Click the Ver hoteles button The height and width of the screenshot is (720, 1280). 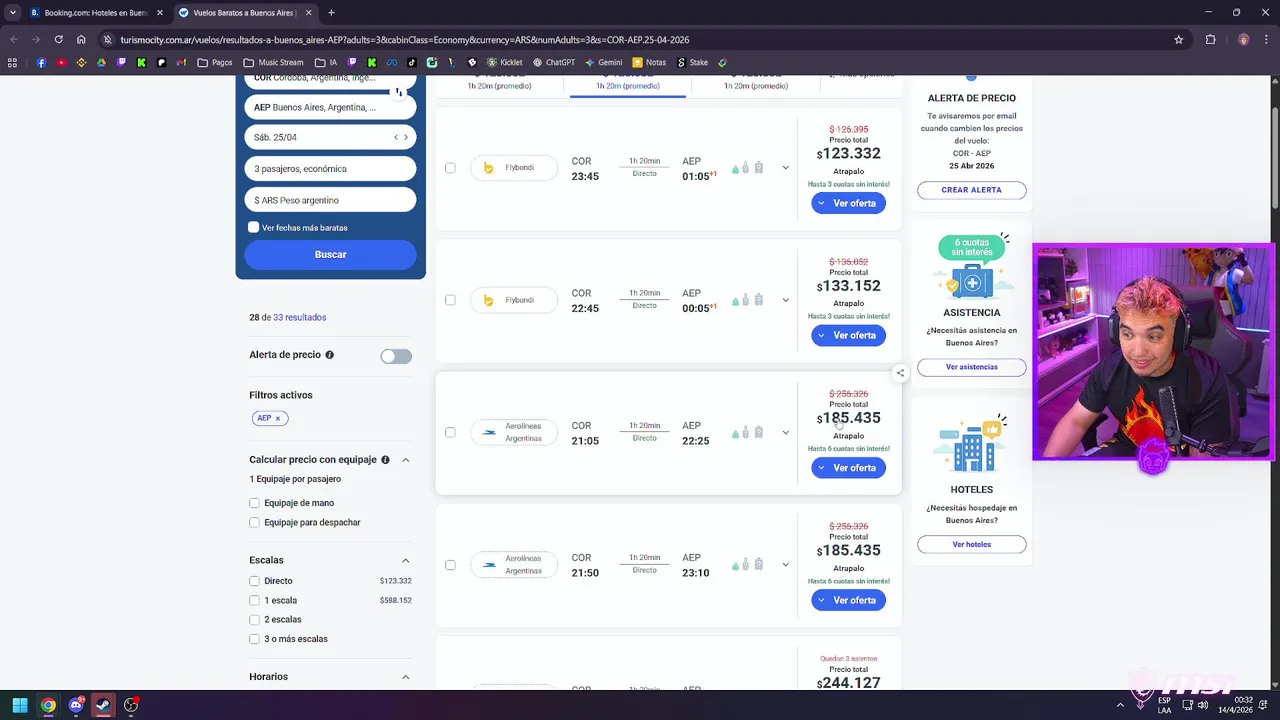[x=971, y=544]
